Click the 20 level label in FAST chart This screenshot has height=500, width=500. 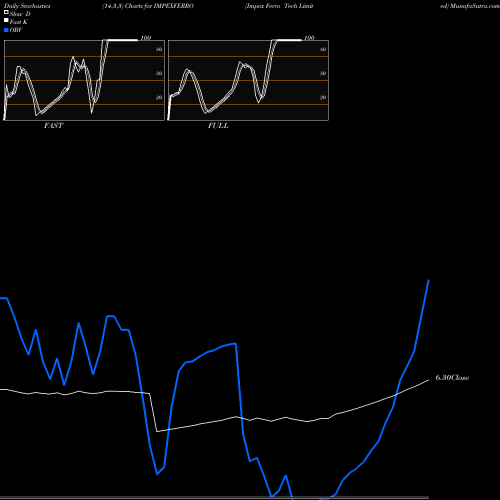159,97
